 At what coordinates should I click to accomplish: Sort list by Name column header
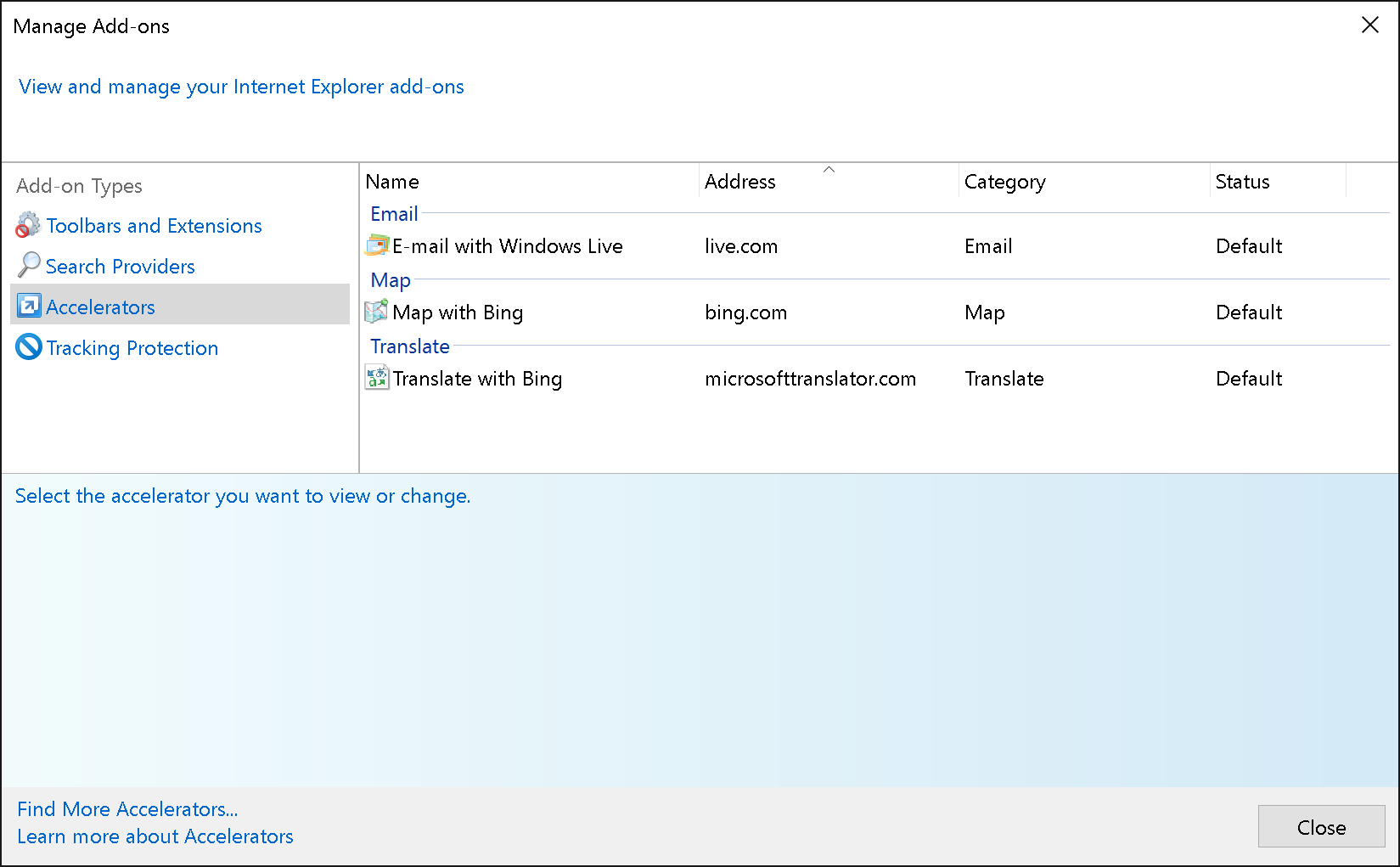[530, 182]
